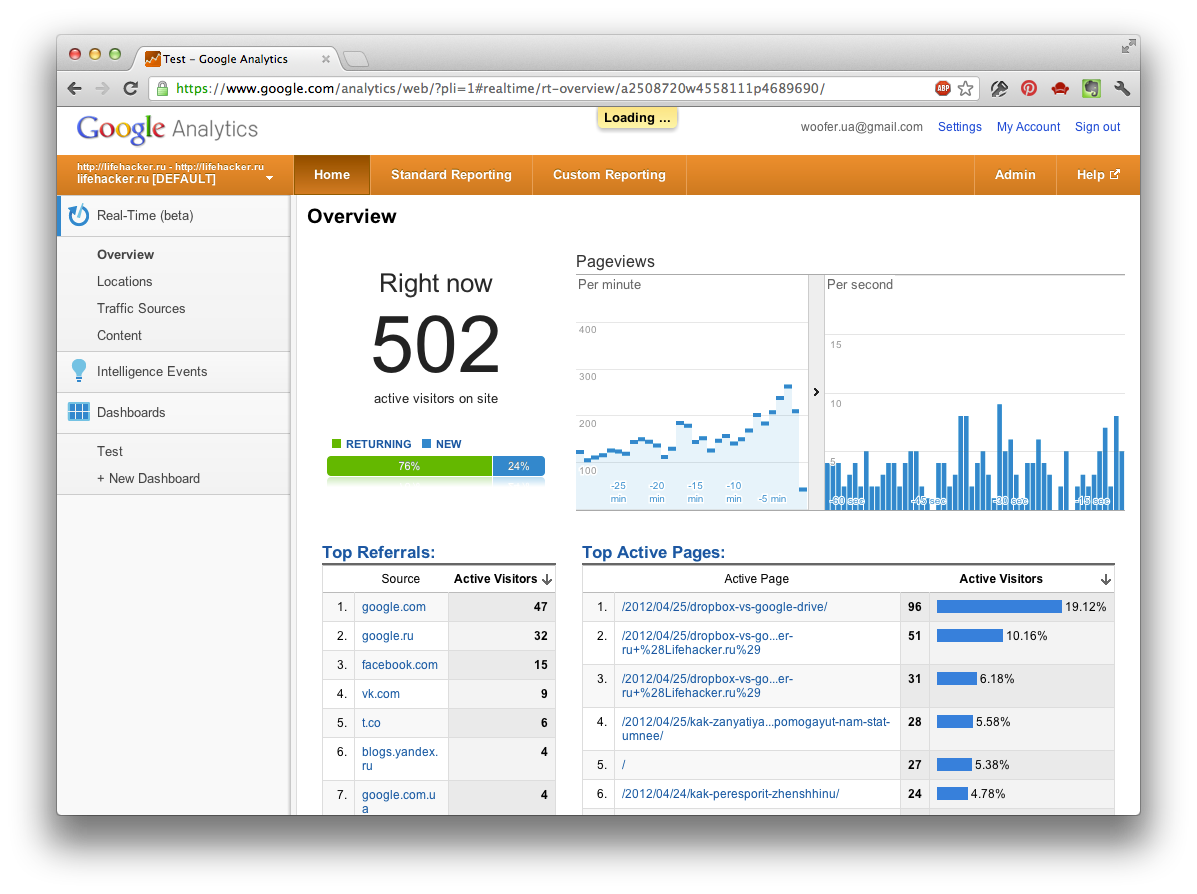
Task: Open the Standard Reporting tab
Action: point(451,175)
